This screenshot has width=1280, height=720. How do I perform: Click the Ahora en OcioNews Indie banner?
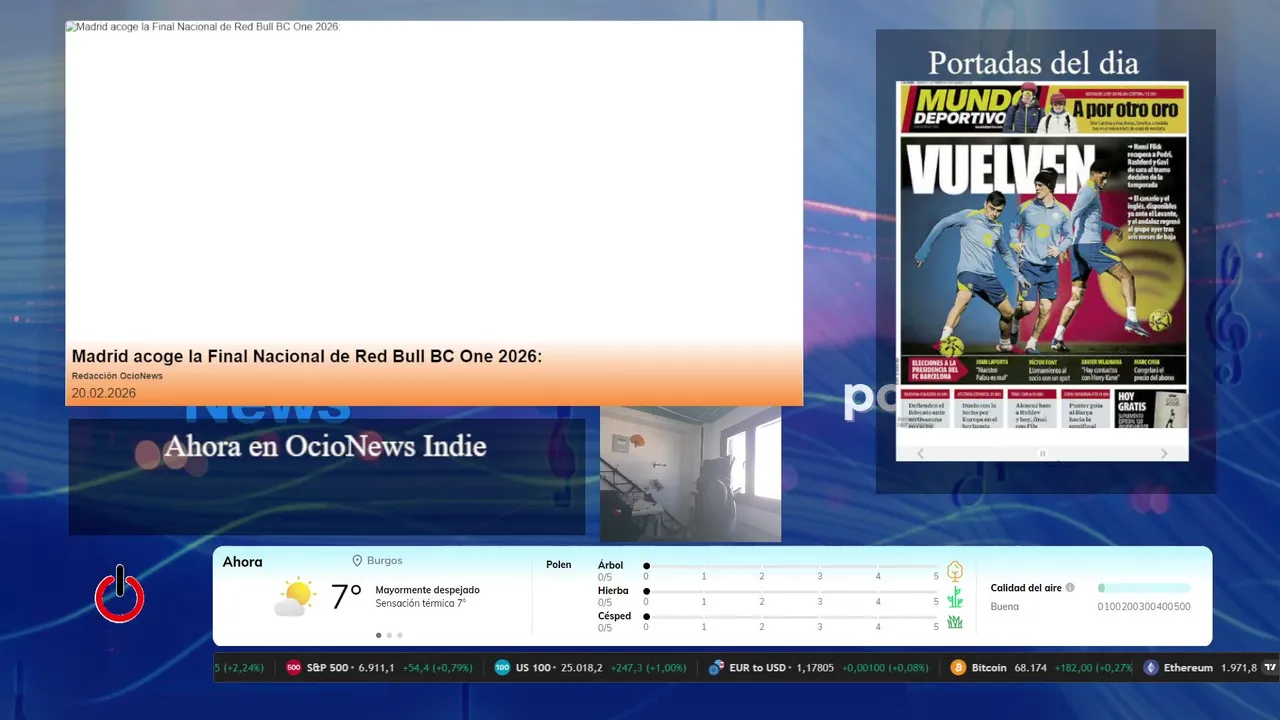pyautogui.click(x=325, y=446)
